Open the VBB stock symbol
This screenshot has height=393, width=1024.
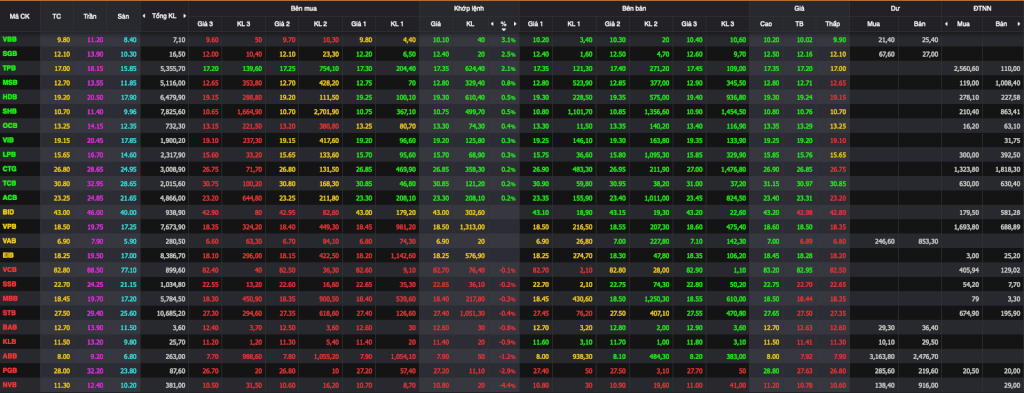click(10, 39)
